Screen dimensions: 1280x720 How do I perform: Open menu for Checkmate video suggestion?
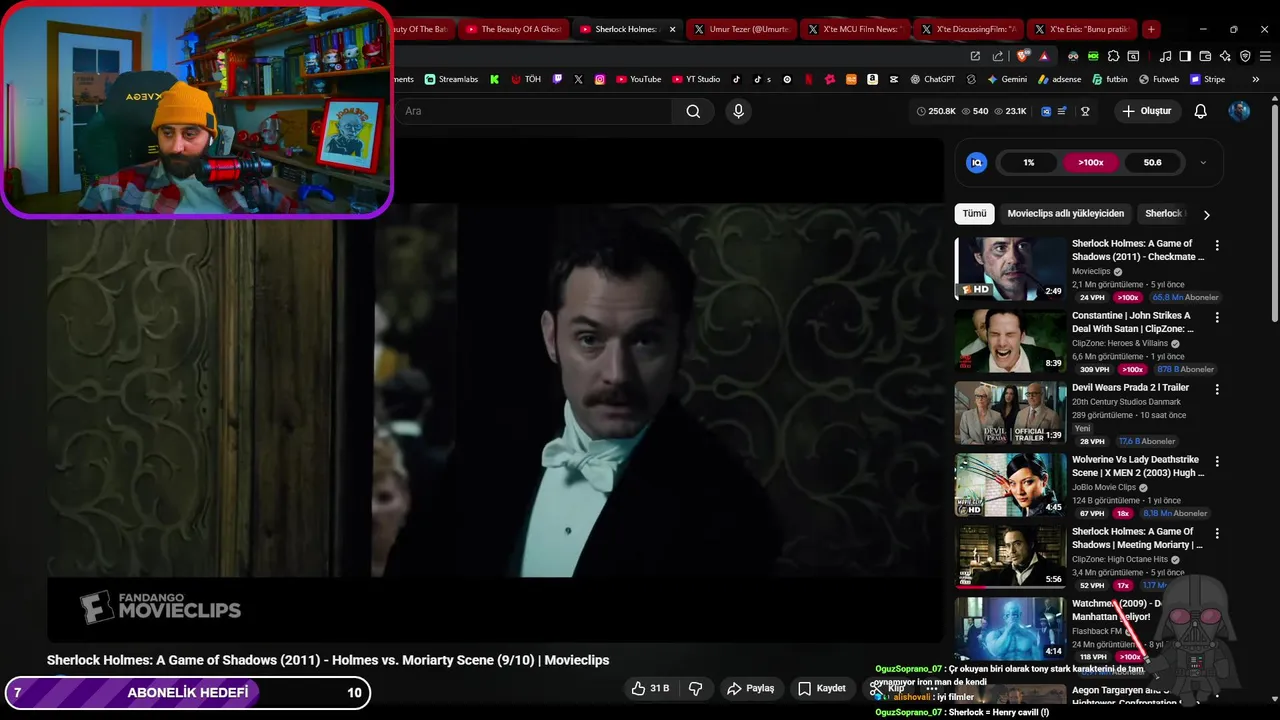[x=1217, y=245]
